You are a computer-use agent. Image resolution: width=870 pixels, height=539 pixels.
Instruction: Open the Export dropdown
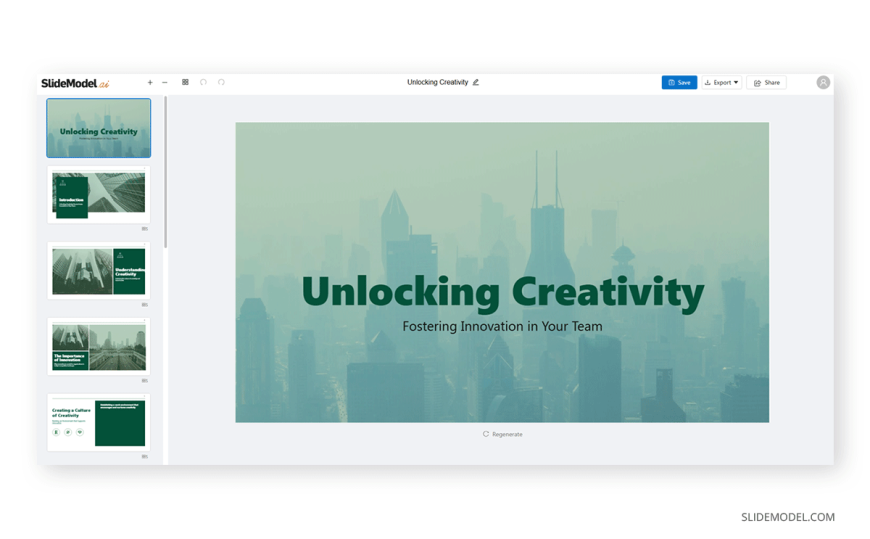tap(721, 82)
